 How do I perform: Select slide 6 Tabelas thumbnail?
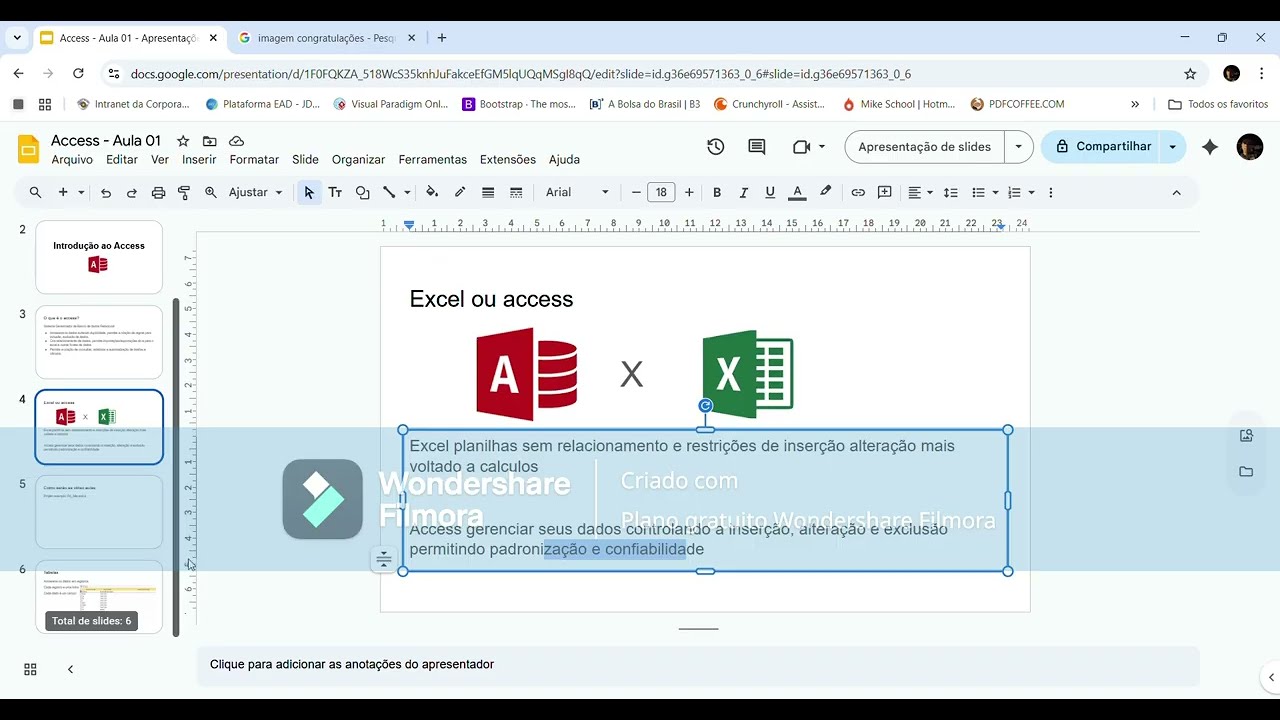[x=99, y=596]
